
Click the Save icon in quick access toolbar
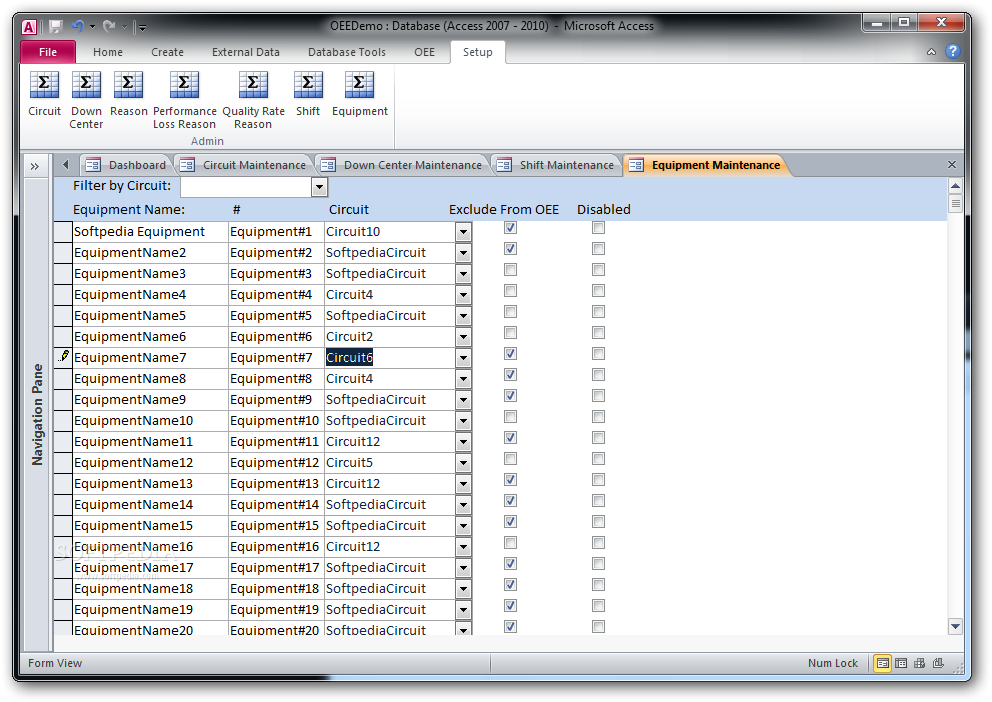pos(56,27)
